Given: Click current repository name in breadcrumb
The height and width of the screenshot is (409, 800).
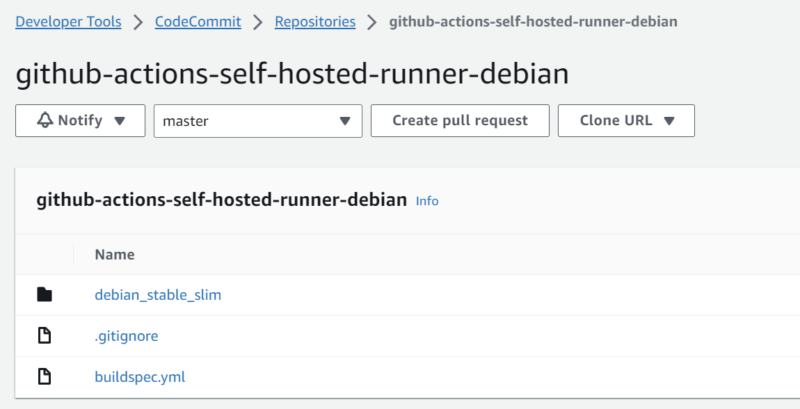Looking at the screenshot, I should tap(533, 22).
